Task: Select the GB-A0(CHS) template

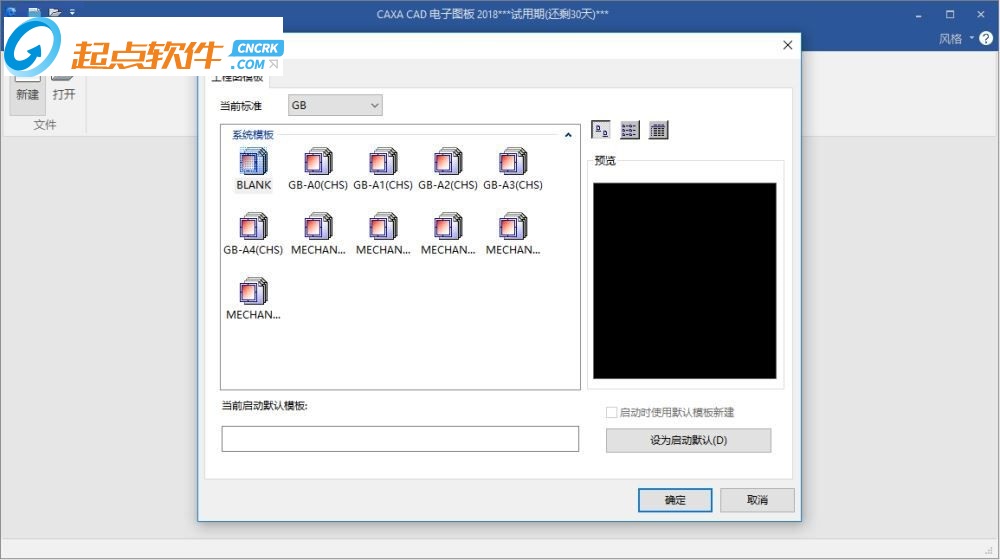Action: [318, 169]
